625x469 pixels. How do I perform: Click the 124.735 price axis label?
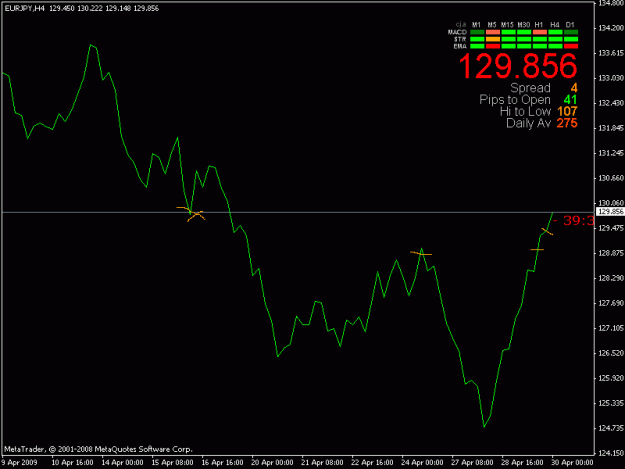(x=611, y=428)
